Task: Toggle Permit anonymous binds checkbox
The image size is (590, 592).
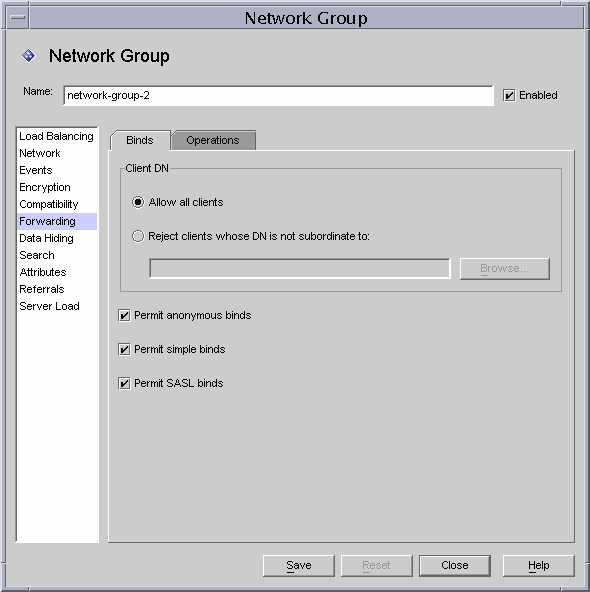Action: click(x=124, y=315)
